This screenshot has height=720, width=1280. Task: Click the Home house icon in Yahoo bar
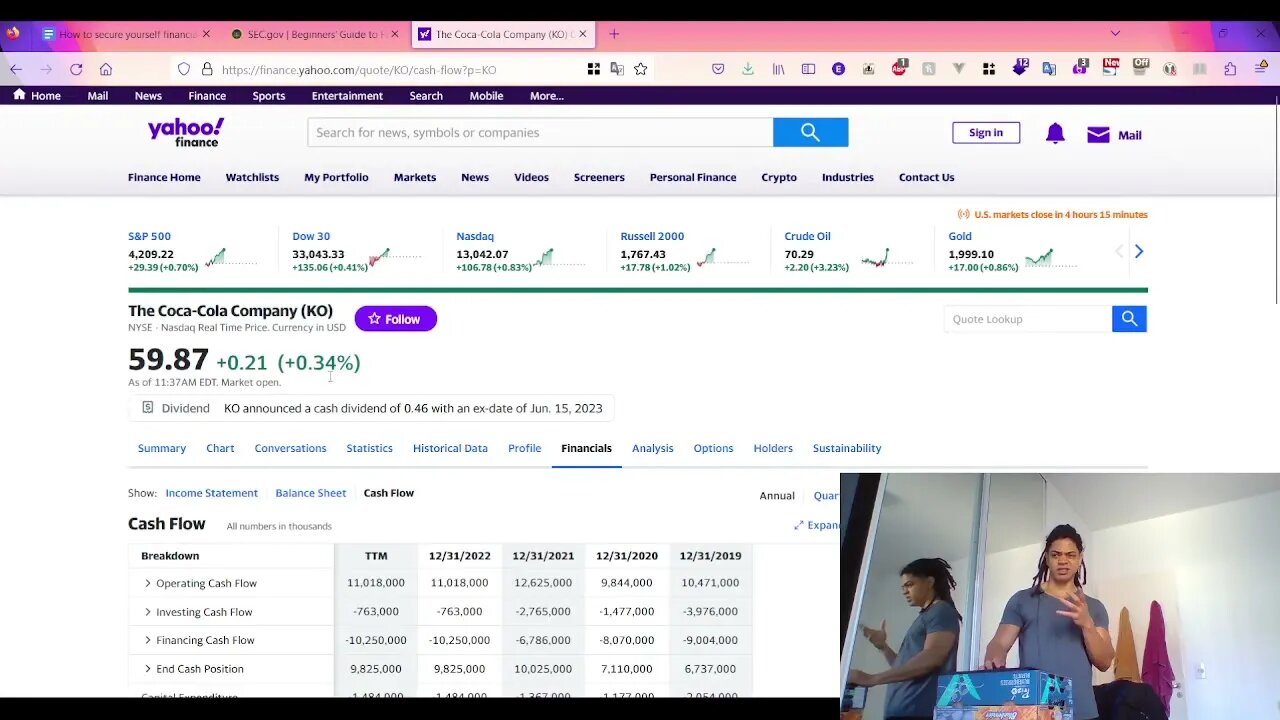coord(19,95)
